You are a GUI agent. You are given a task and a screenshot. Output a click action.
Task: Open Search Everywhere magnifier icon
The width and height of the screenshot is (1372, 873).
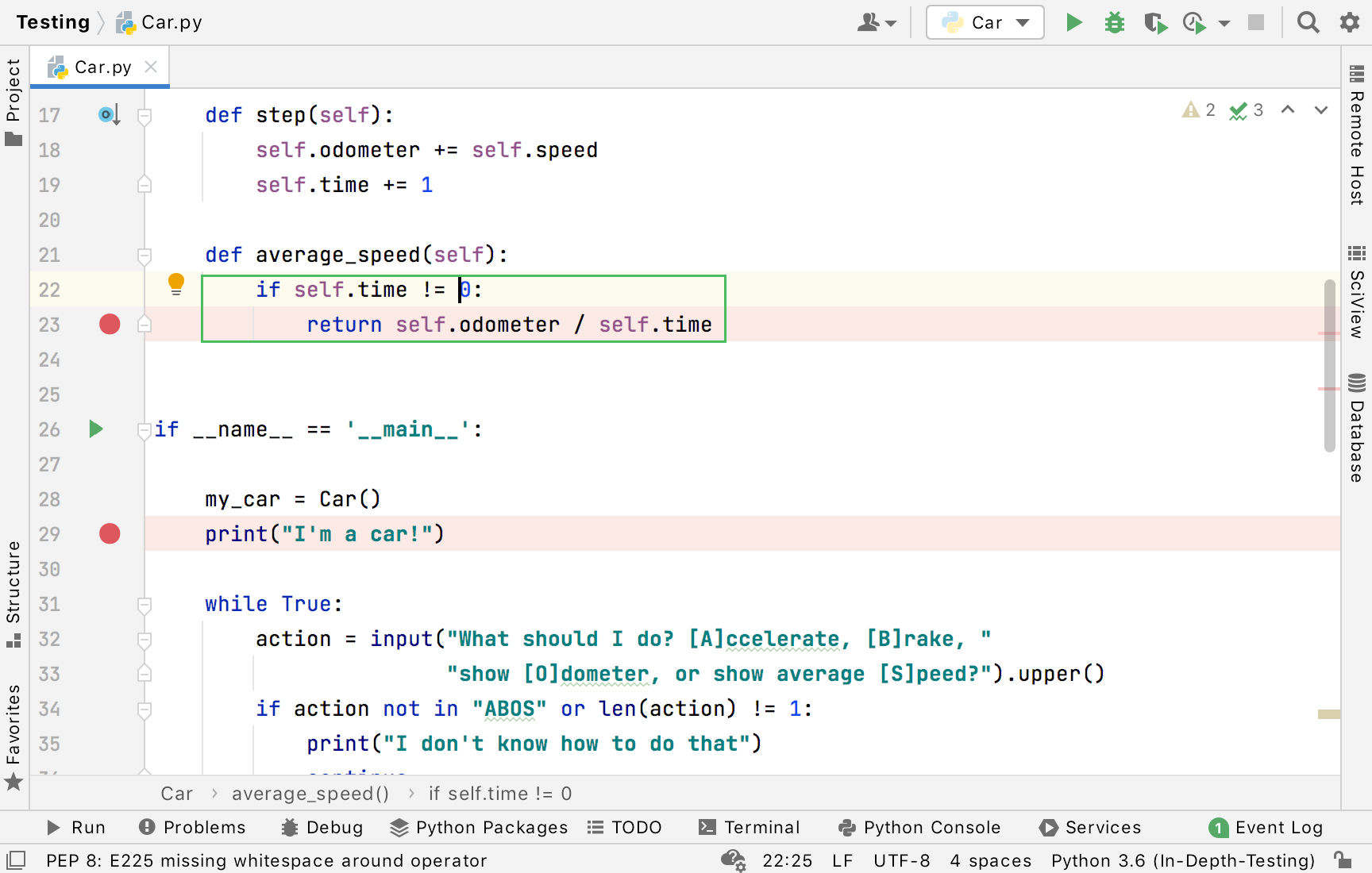tap(1308, 22)
